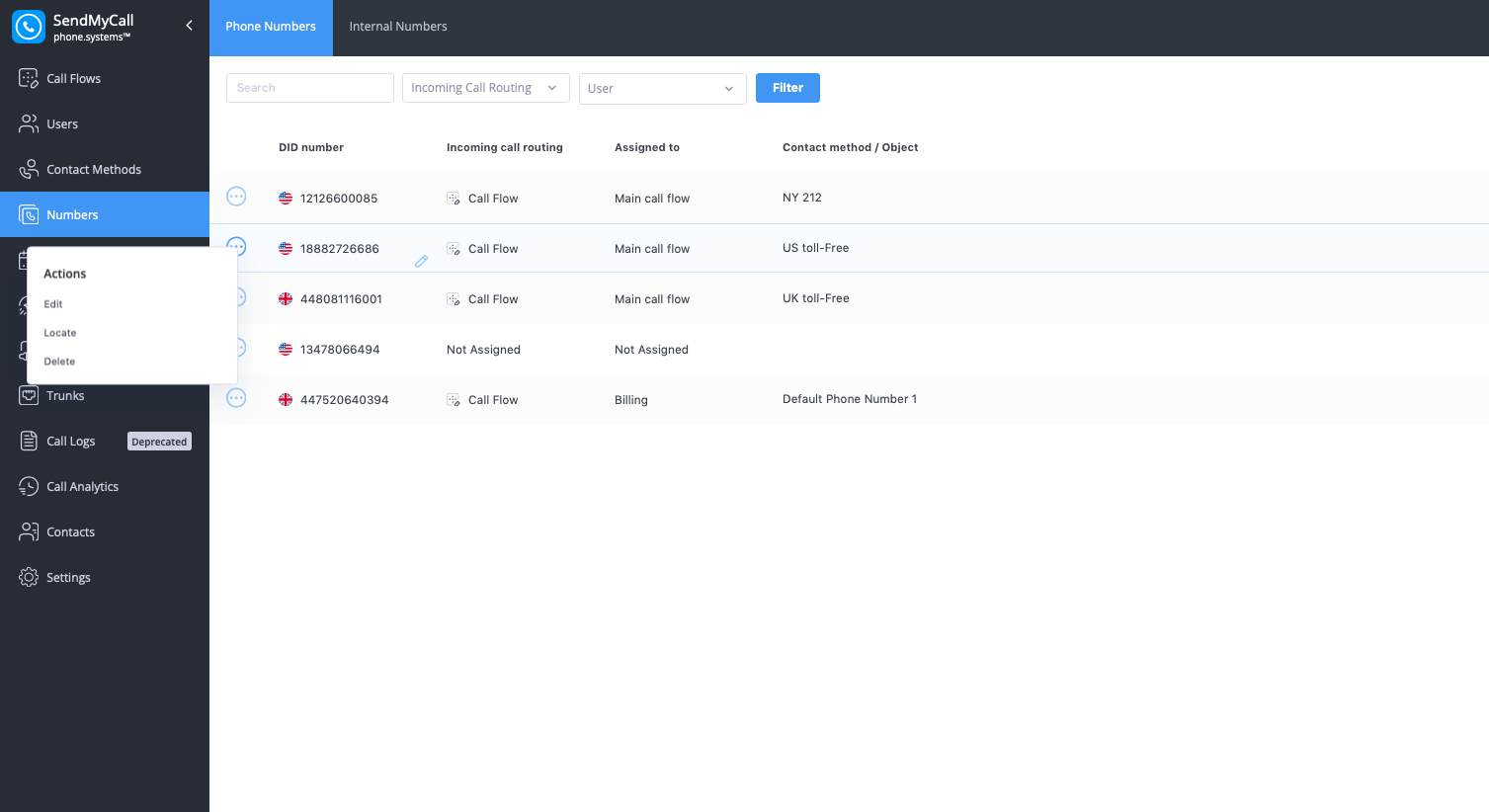Click the DID number column header
Viewport: 1489px width, 812px height.
tap(311, 147)
